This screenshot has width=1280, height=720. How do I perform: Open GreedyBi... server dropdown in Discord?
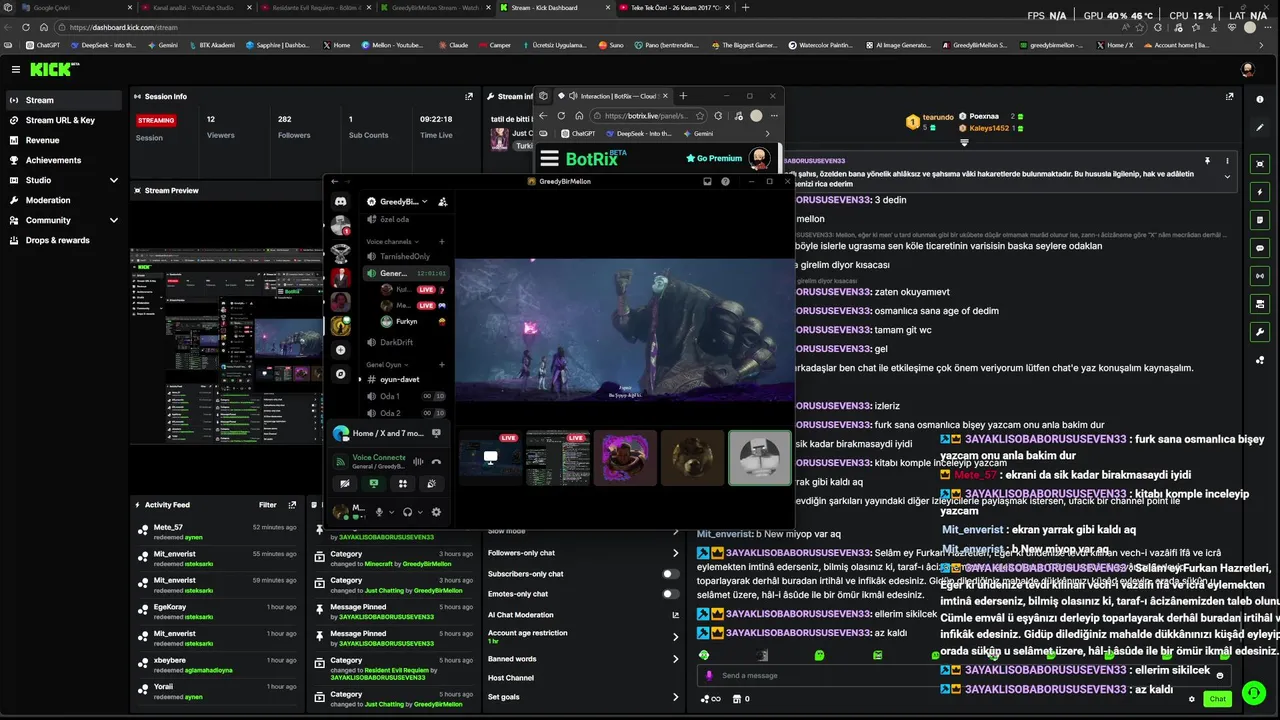397,202
